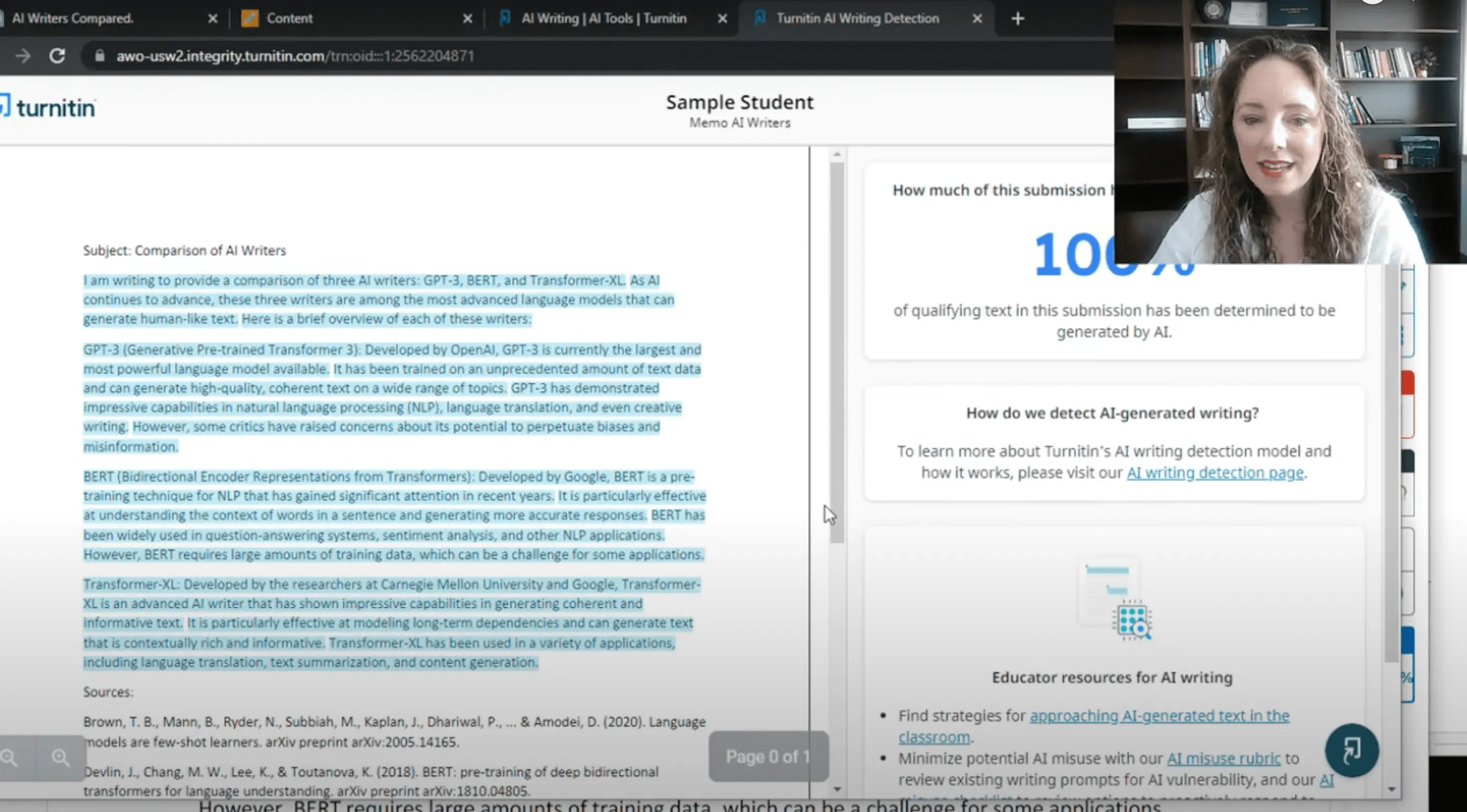This screenshot has height=812, width=1467.
Task: Switch to AI Writers Compared tab
Action: (73, 19)
